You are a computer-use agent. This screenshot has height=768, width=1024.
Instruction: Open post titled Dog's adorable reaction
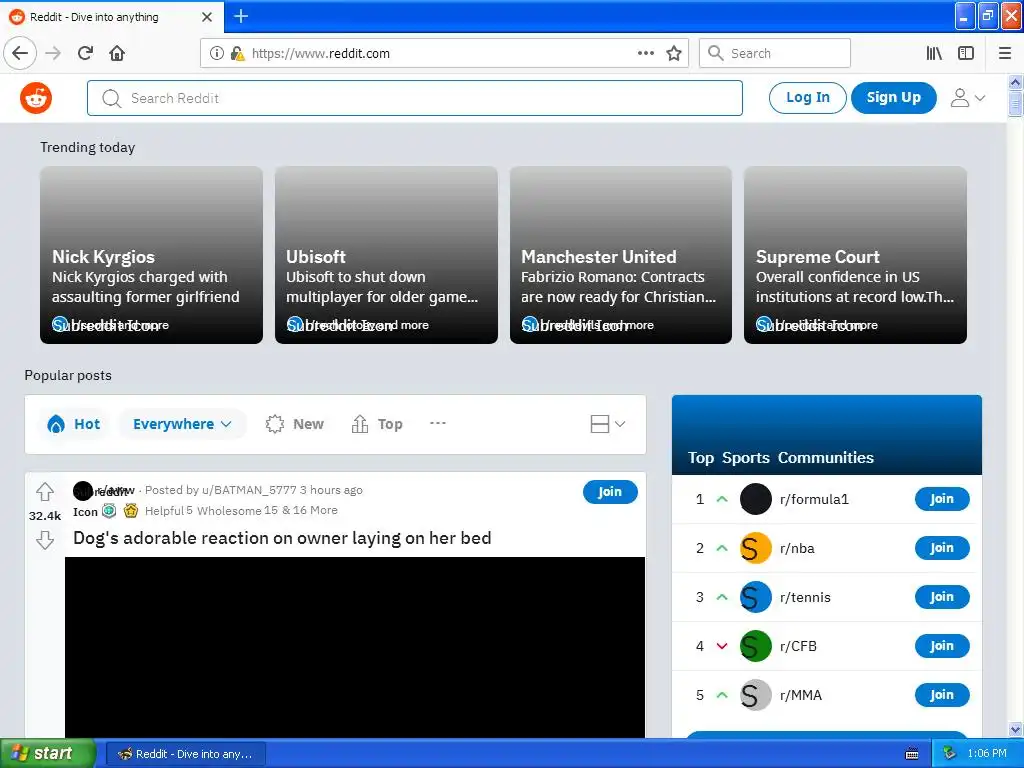(x=282, y=538)
